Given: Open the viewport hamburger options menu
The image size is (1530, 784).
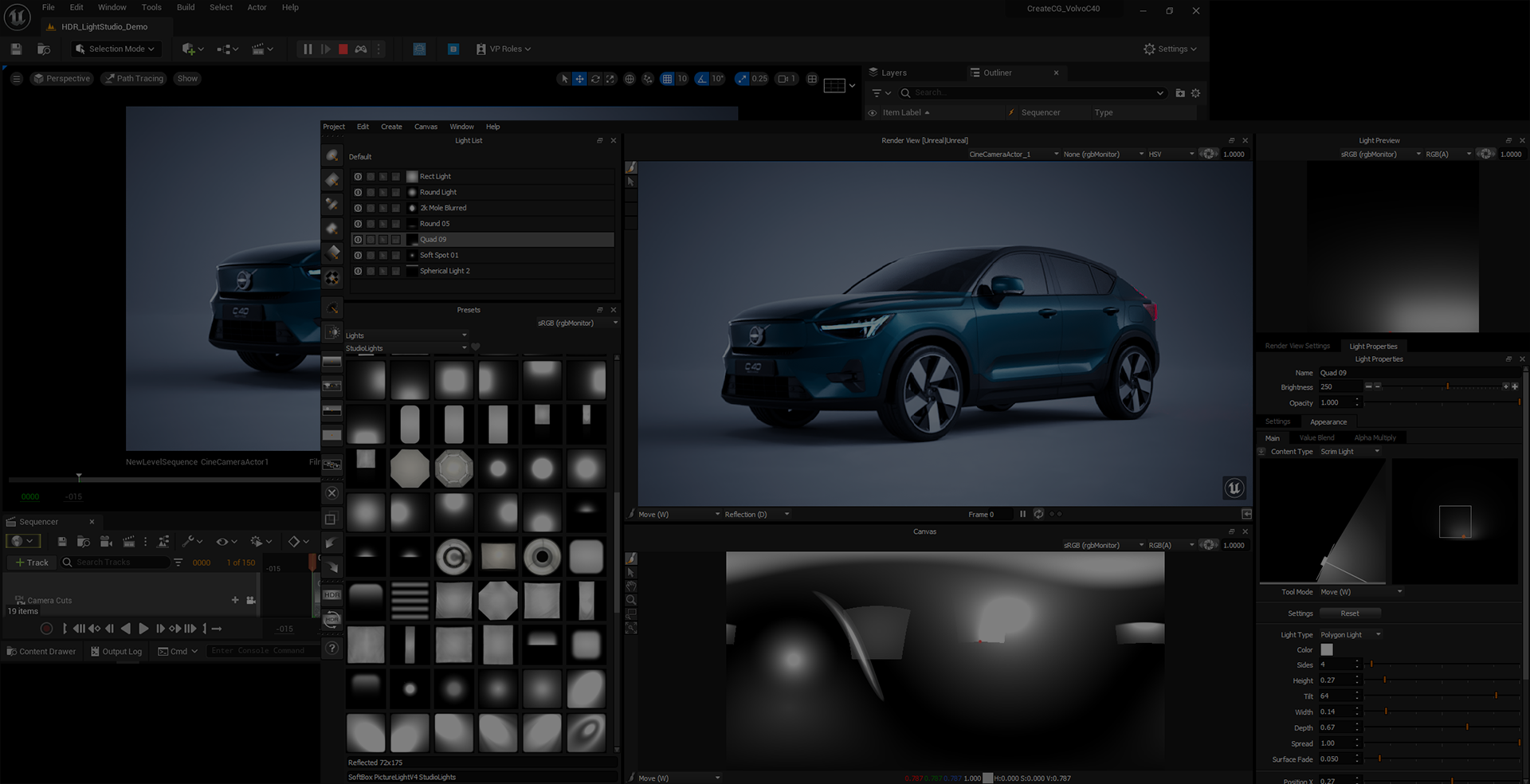Looking at the screenshot, I should [16, 79].
